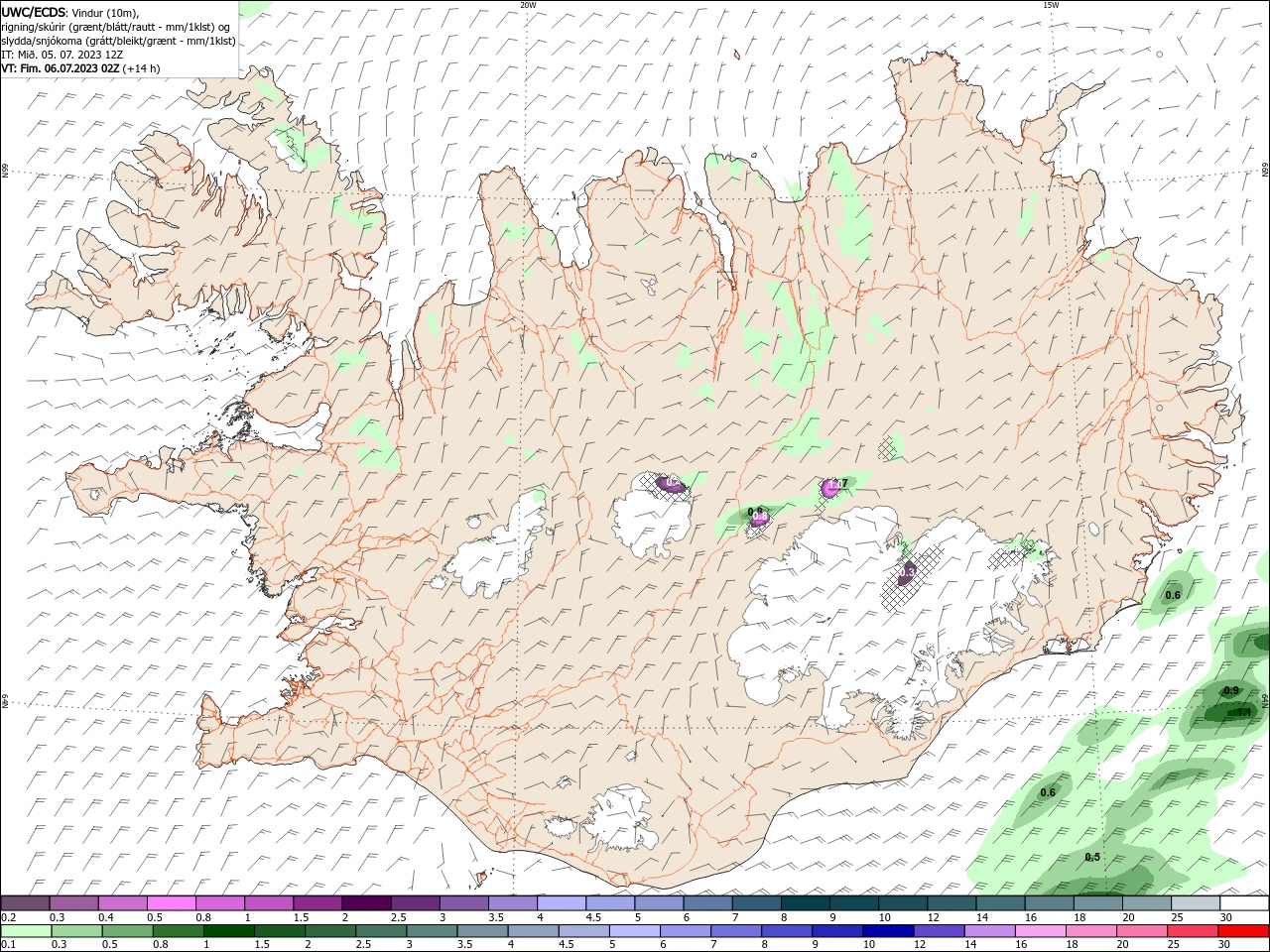Click the red 30 mm swatch in the rain scale

click(1244, 930)
